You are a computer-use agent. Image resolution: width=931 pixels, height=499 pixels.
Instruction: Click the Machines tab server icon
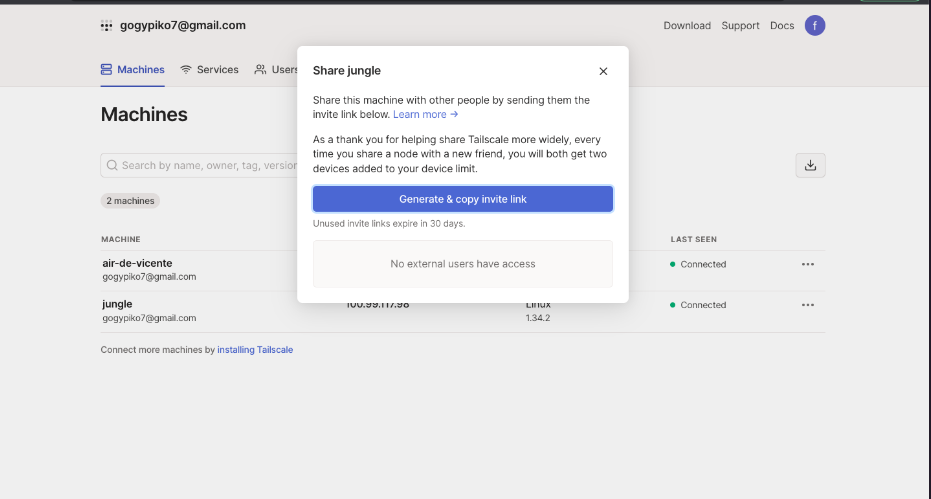click(106, 70)
